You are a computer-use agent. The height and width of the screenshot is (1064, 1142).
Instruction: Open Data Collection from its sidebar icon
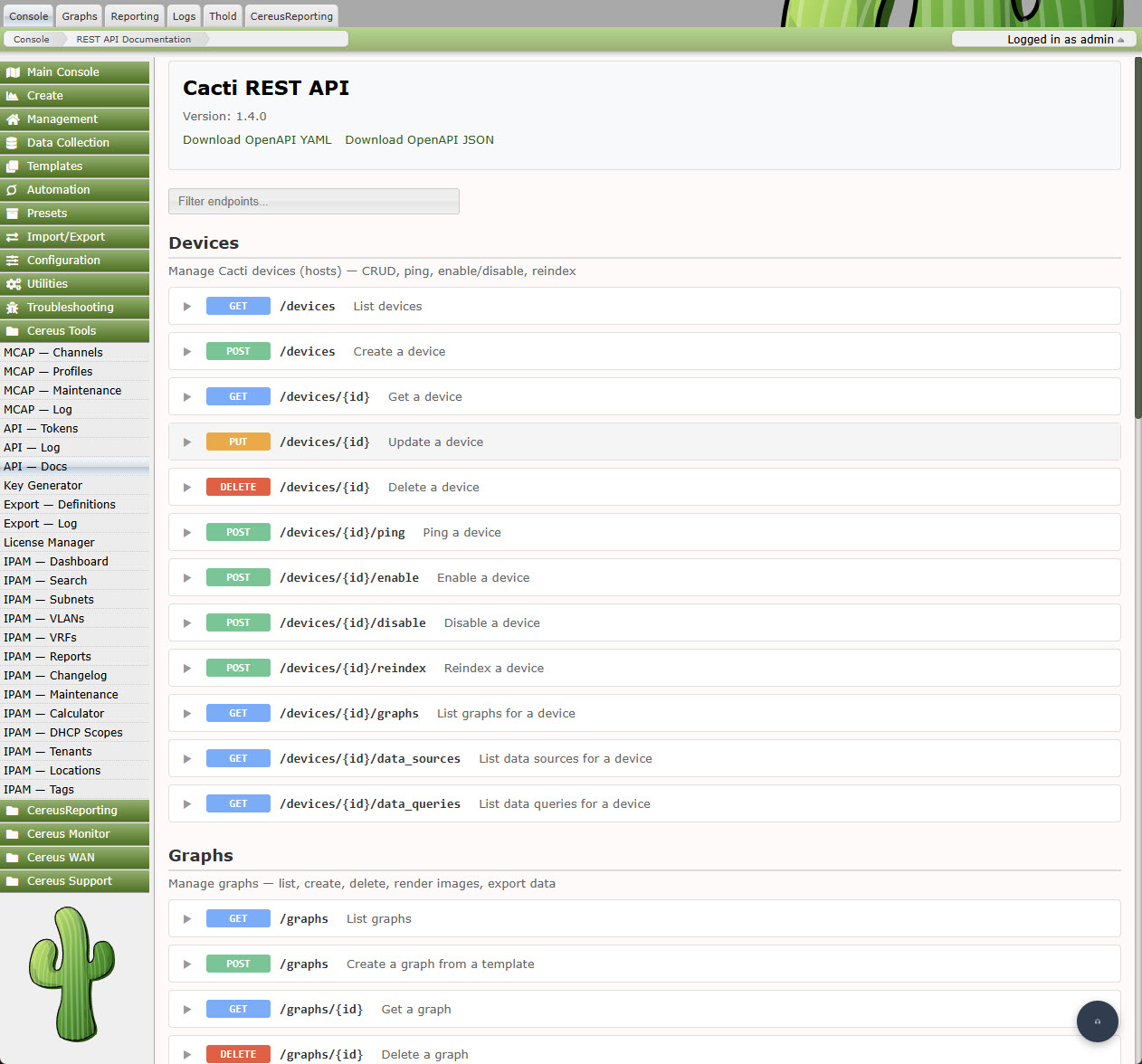[x=12, y=142]
